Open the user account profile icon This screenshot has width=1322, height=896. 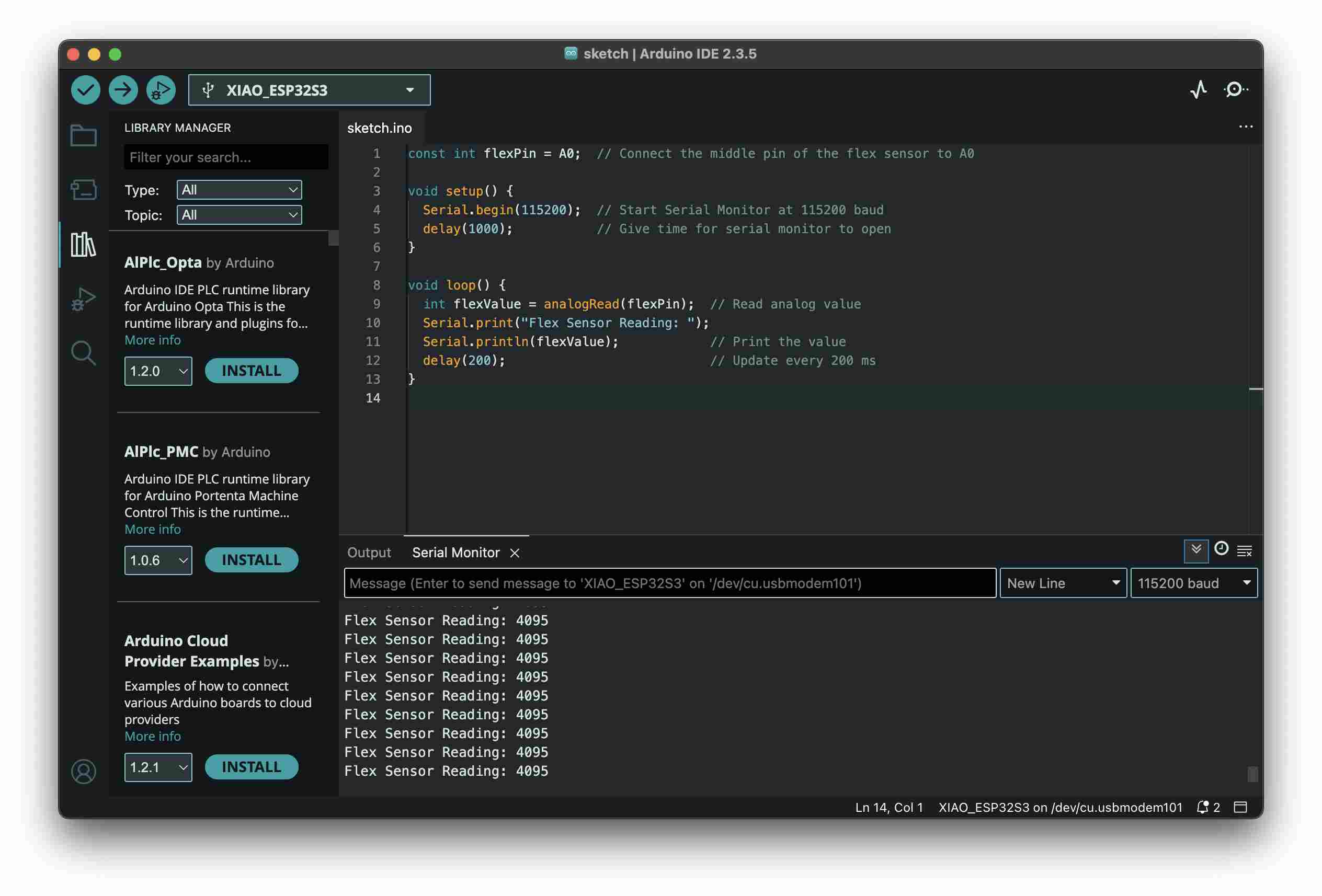click(83, 772)
